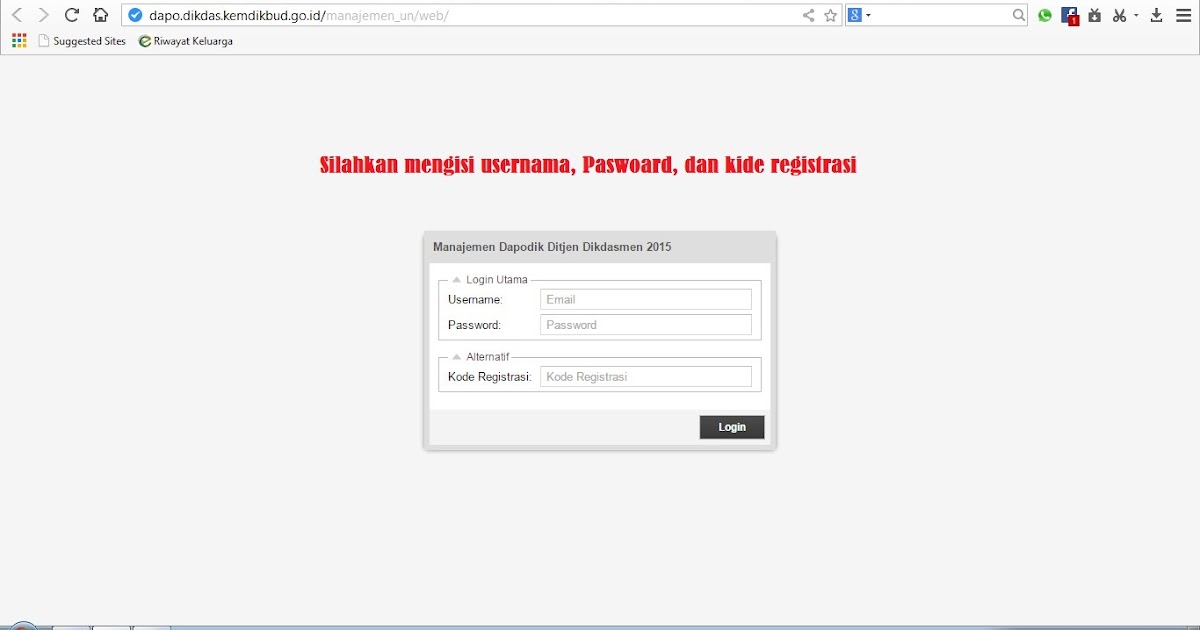Open the Google search engine selector

click(x=860, y=15)
